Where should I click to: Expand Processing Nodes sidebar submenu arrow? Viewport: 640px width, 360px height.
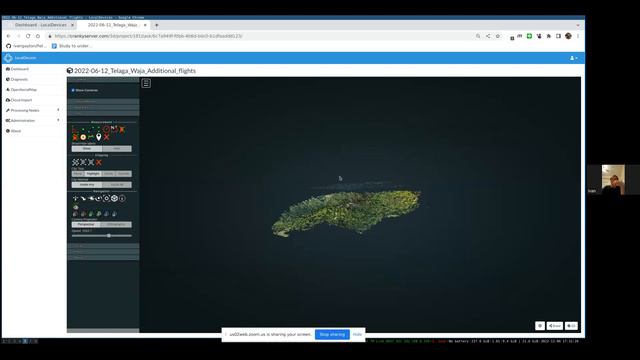58,110
